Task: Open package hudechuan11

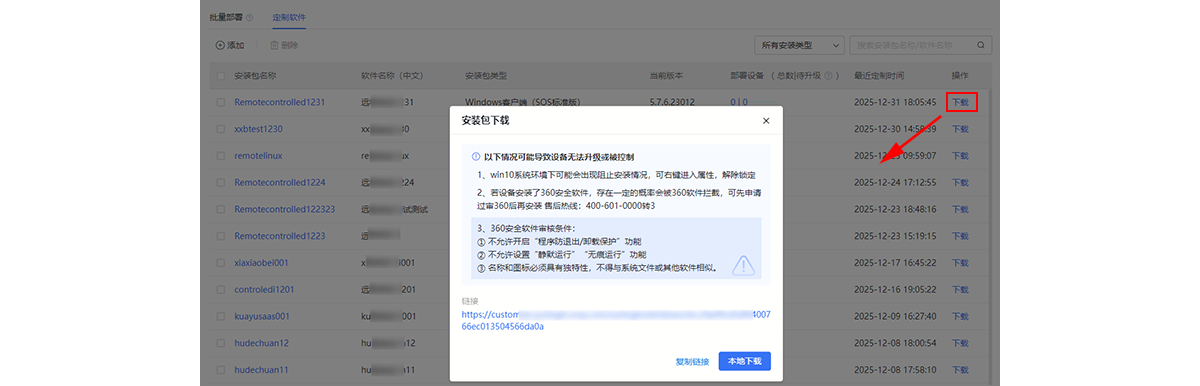Action: 261,369
